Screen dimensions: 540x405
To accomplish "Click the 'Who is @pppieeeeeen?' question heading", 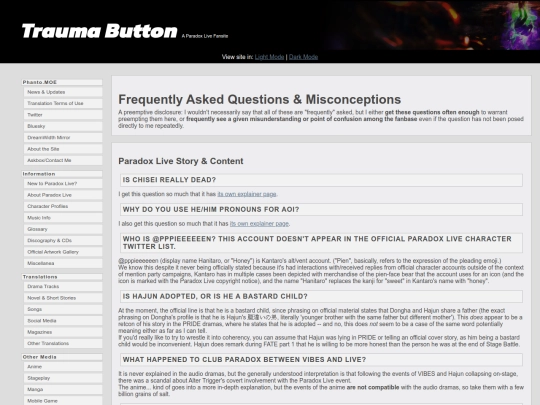I will (x=321, y=243).
